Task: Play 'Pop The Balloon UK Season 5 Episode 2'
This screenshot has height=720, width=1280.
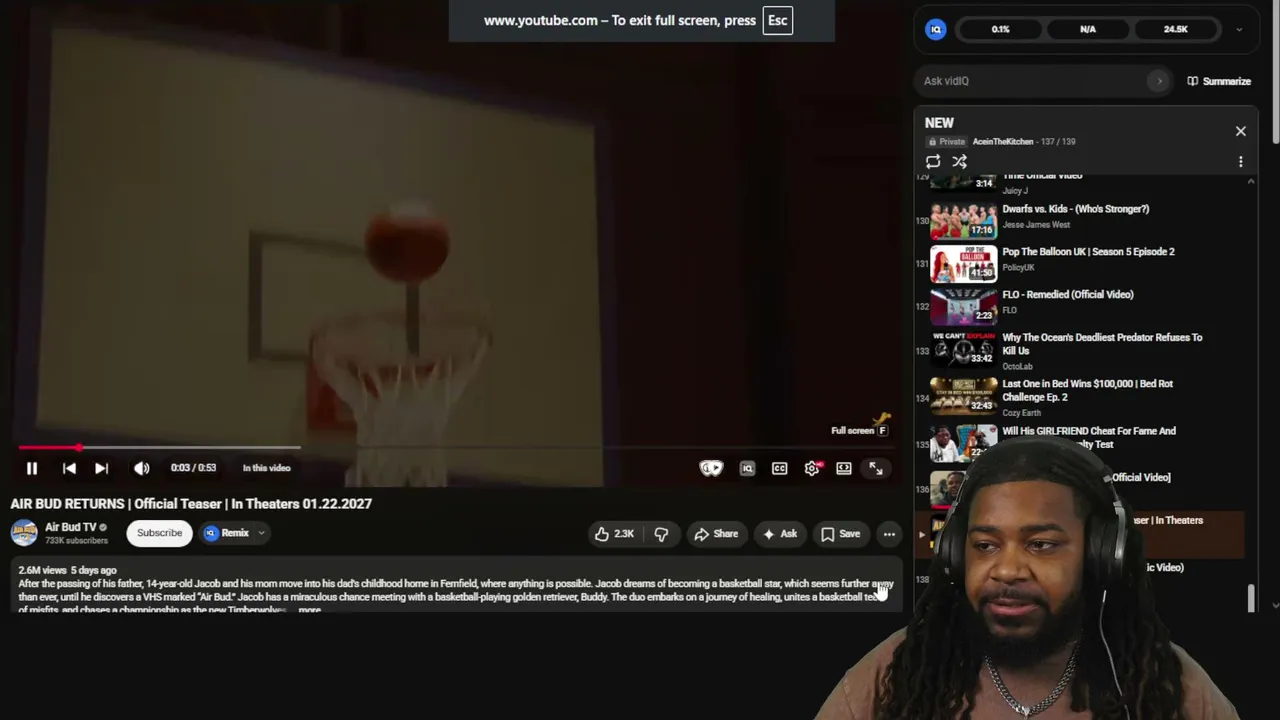Action: pyautogui.click(x=1089, y=252)
